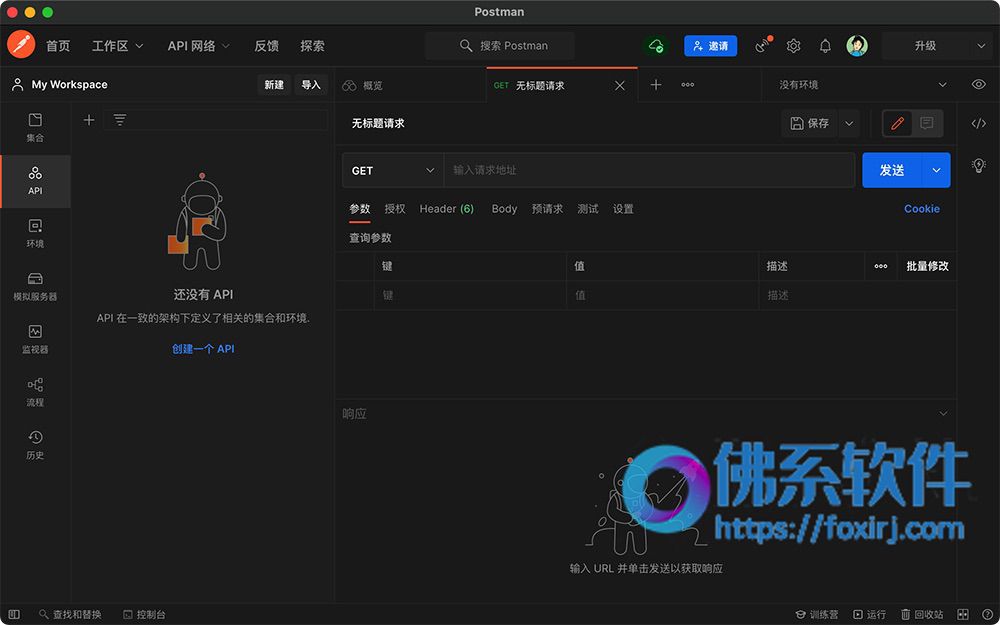Screen dimensions: 1000x625
Task: Open the 集合 collections sidebar icon
Action: coord(35,128)
